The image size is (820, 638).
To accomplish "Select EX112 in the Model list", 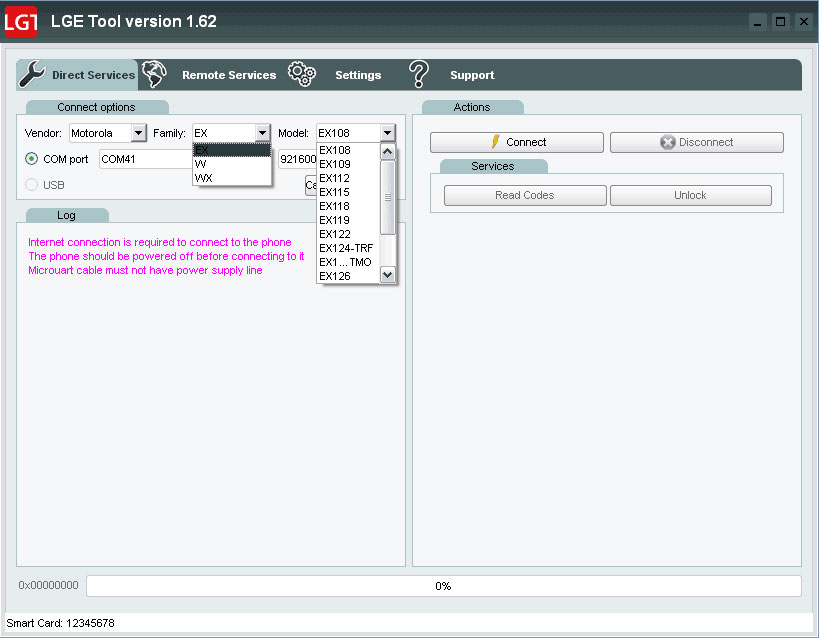I will point(348,178).
